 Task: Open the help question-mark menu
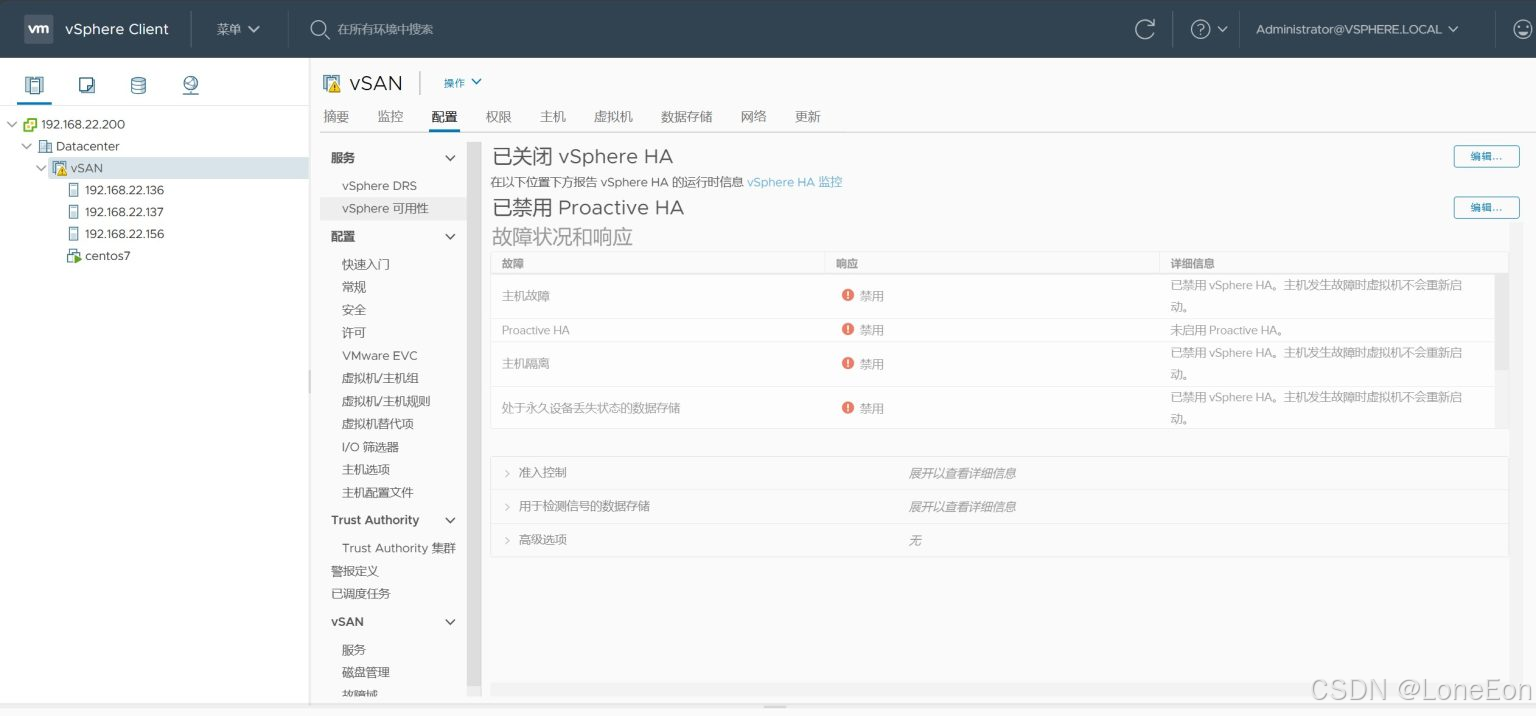pos(1209,29)
